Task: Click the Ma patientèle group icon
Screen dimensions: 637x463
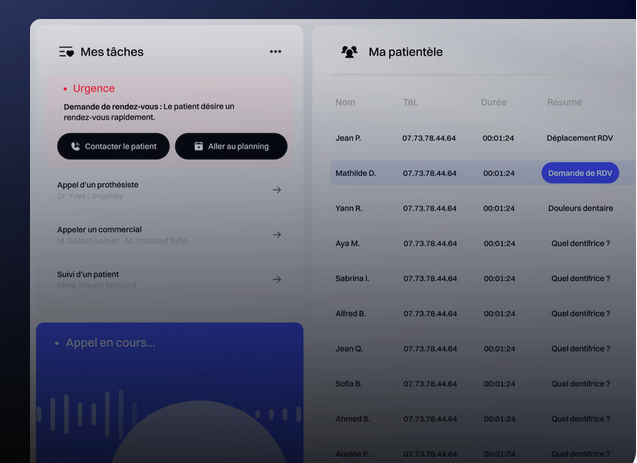Action: 349,52
